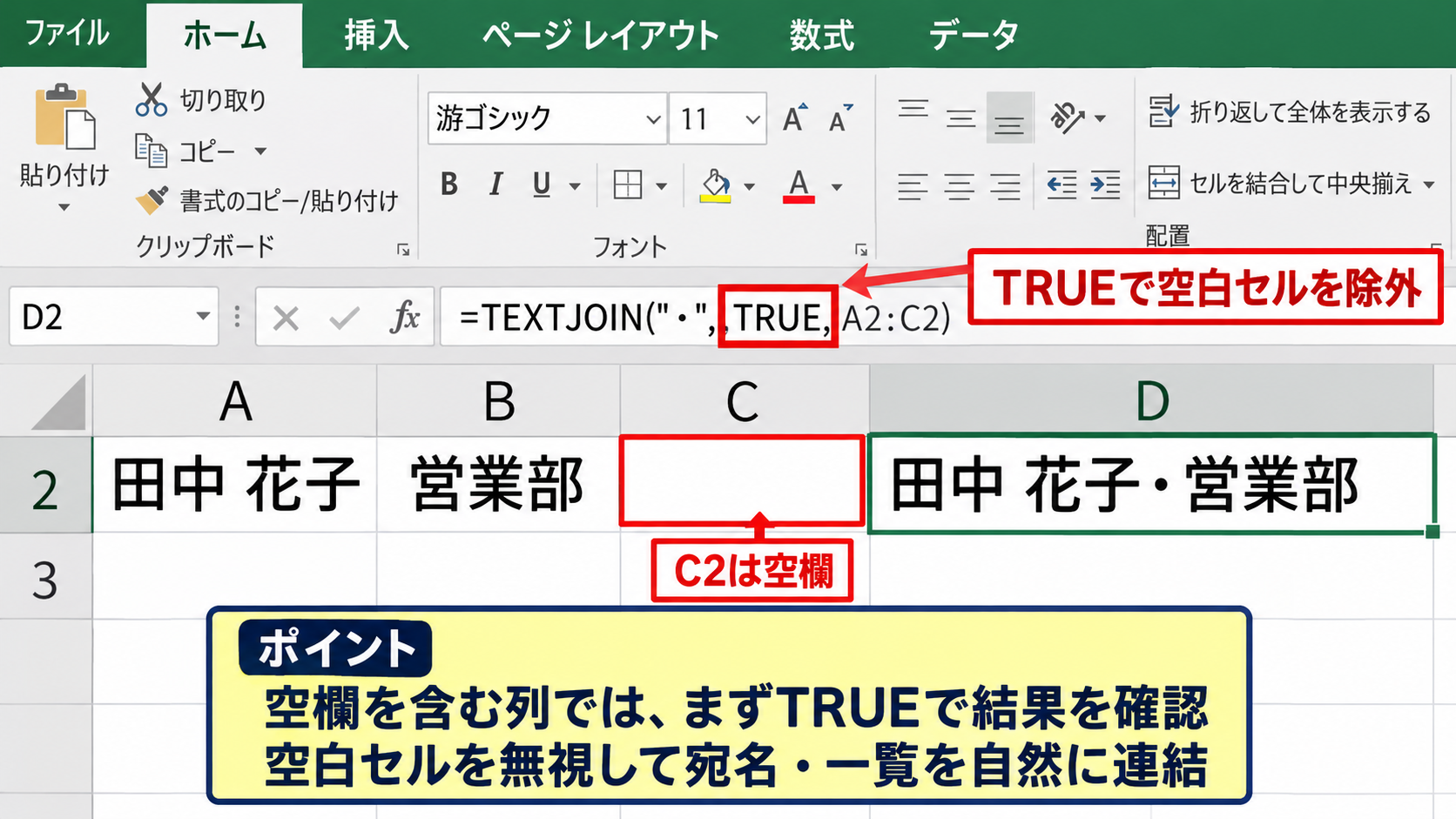The width and height of the screenshot is (1456, 819).
Task: Click the Cut scissors icon
Action: tap(151, 99)
